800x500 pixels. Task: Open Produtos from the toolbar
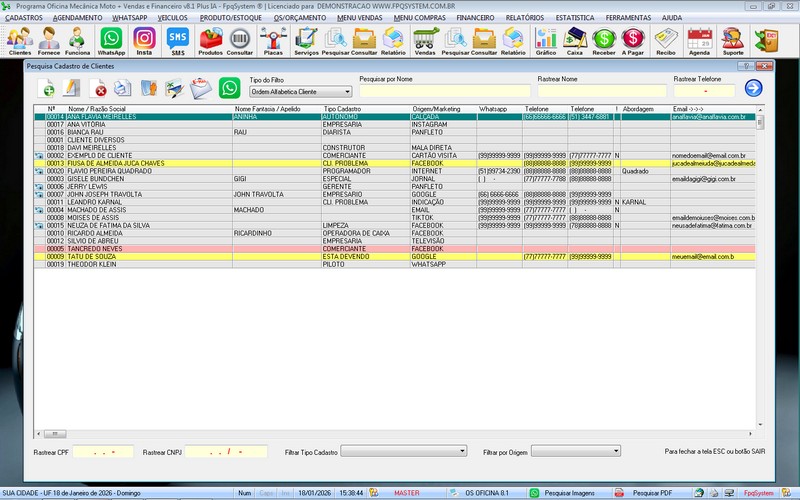[x=211, y=40]
